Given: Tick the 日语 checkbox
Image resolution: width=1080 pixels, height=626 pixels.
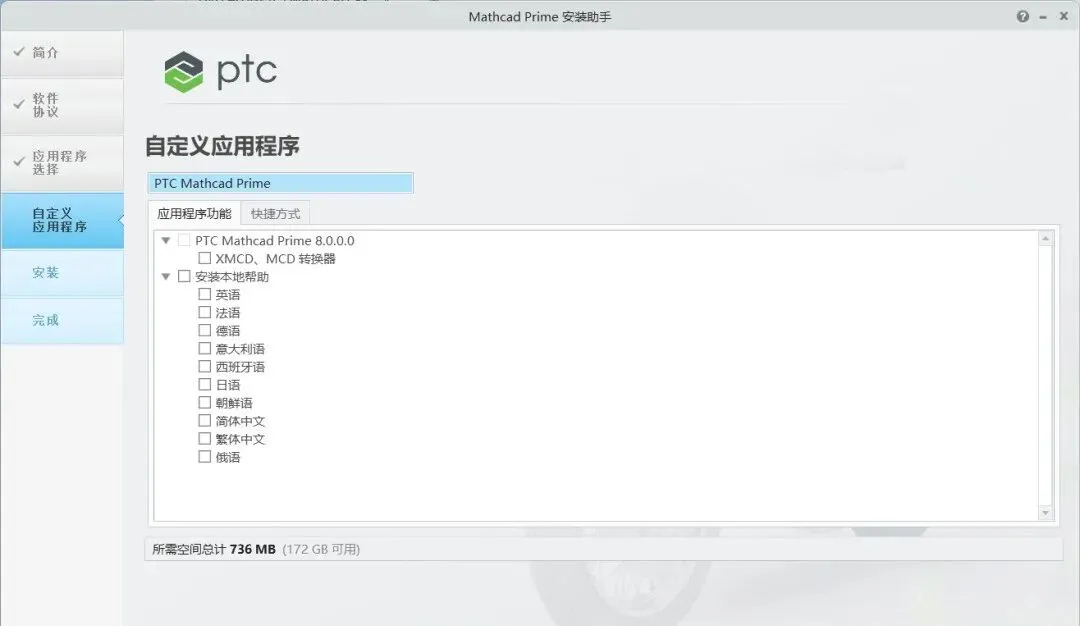Looking at the screenshot, I should point(205,384).
